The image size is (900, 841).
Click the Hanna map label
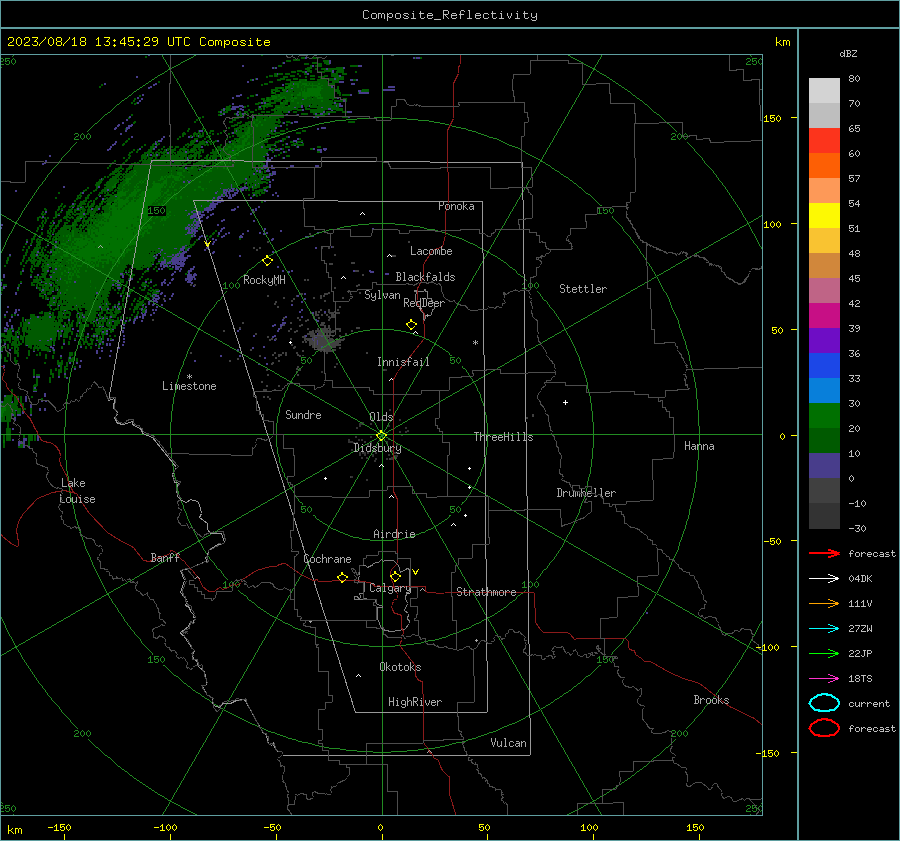699,446
